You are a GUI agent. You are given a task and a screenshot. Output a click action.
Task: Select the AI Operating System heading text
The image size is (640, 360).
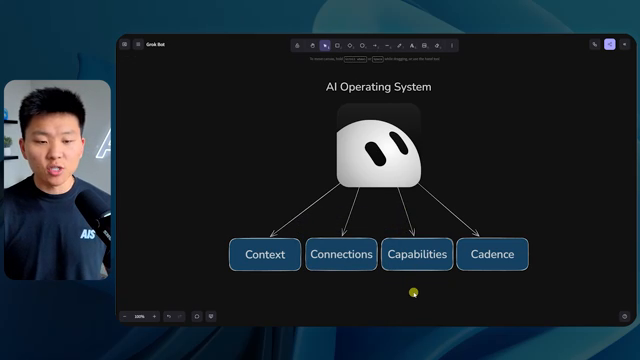pos(378,87)
